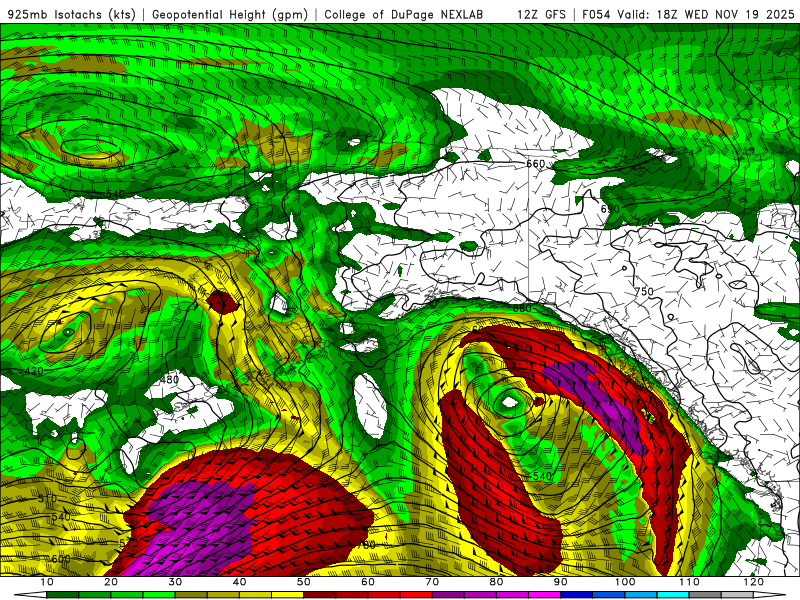Click the legend tick label 120
The height and width of the screenshot is (600, 800).
pos(753,582)
